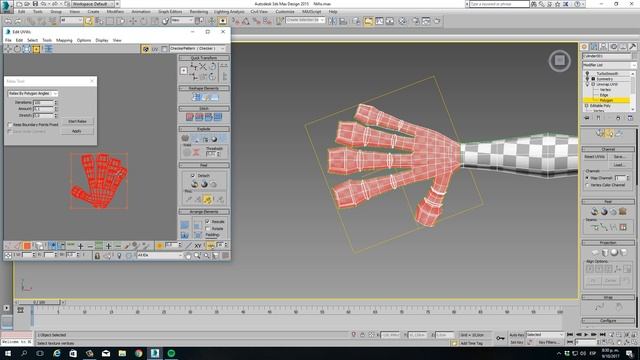The image size is (640, 360).
Task: Toggle Keep Boundary Points Fixed checkbox
Action: coord(10,124)
